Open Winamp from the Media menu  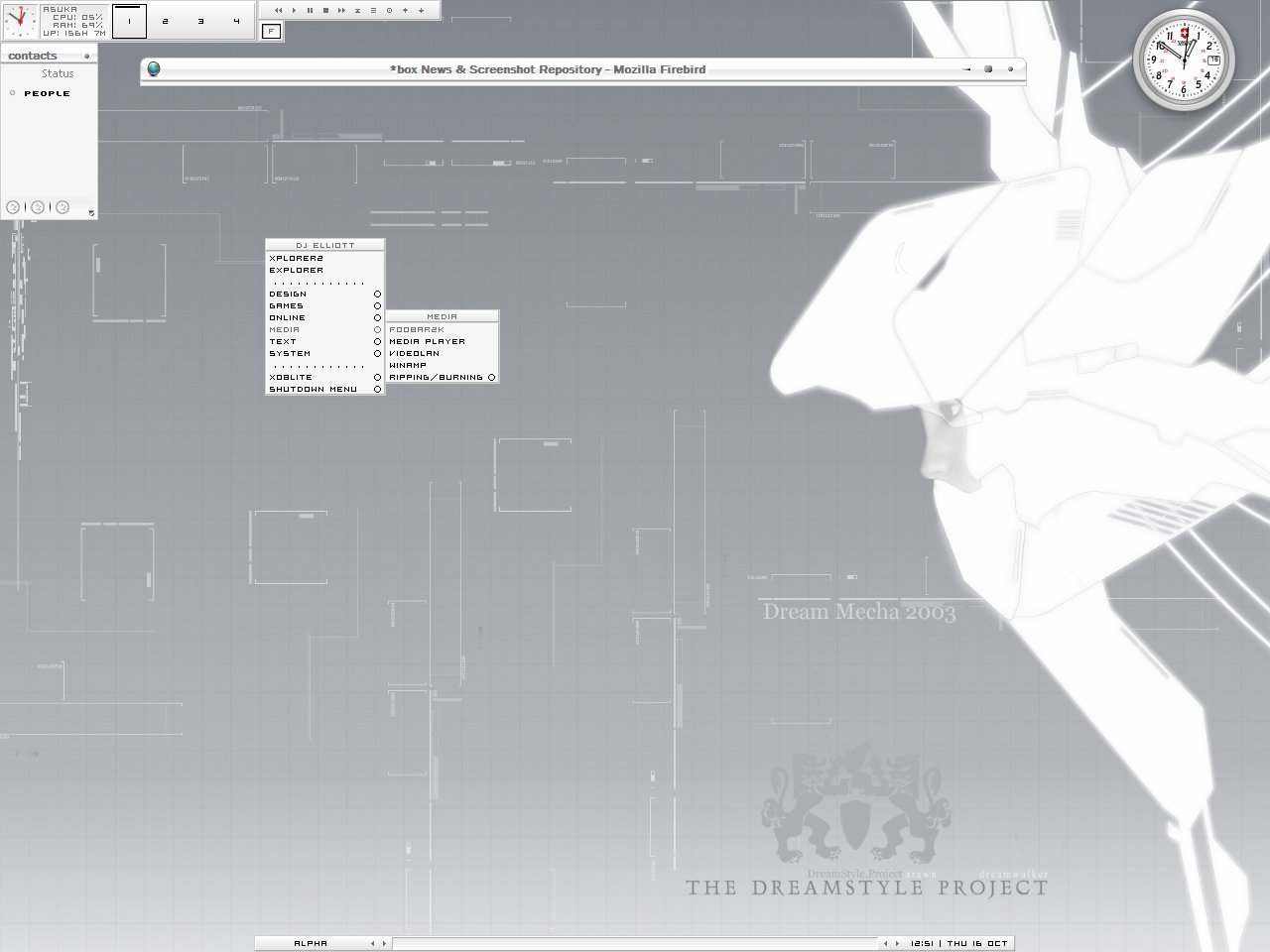pos(408,366)
